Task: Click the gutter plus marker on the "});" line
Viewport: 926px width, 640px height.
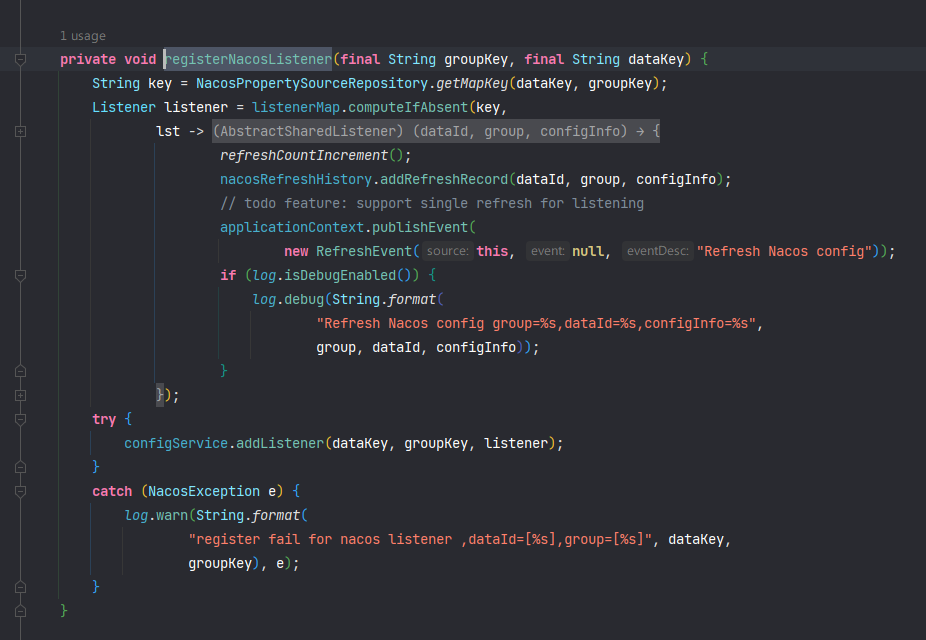Action: click(20, 396)
